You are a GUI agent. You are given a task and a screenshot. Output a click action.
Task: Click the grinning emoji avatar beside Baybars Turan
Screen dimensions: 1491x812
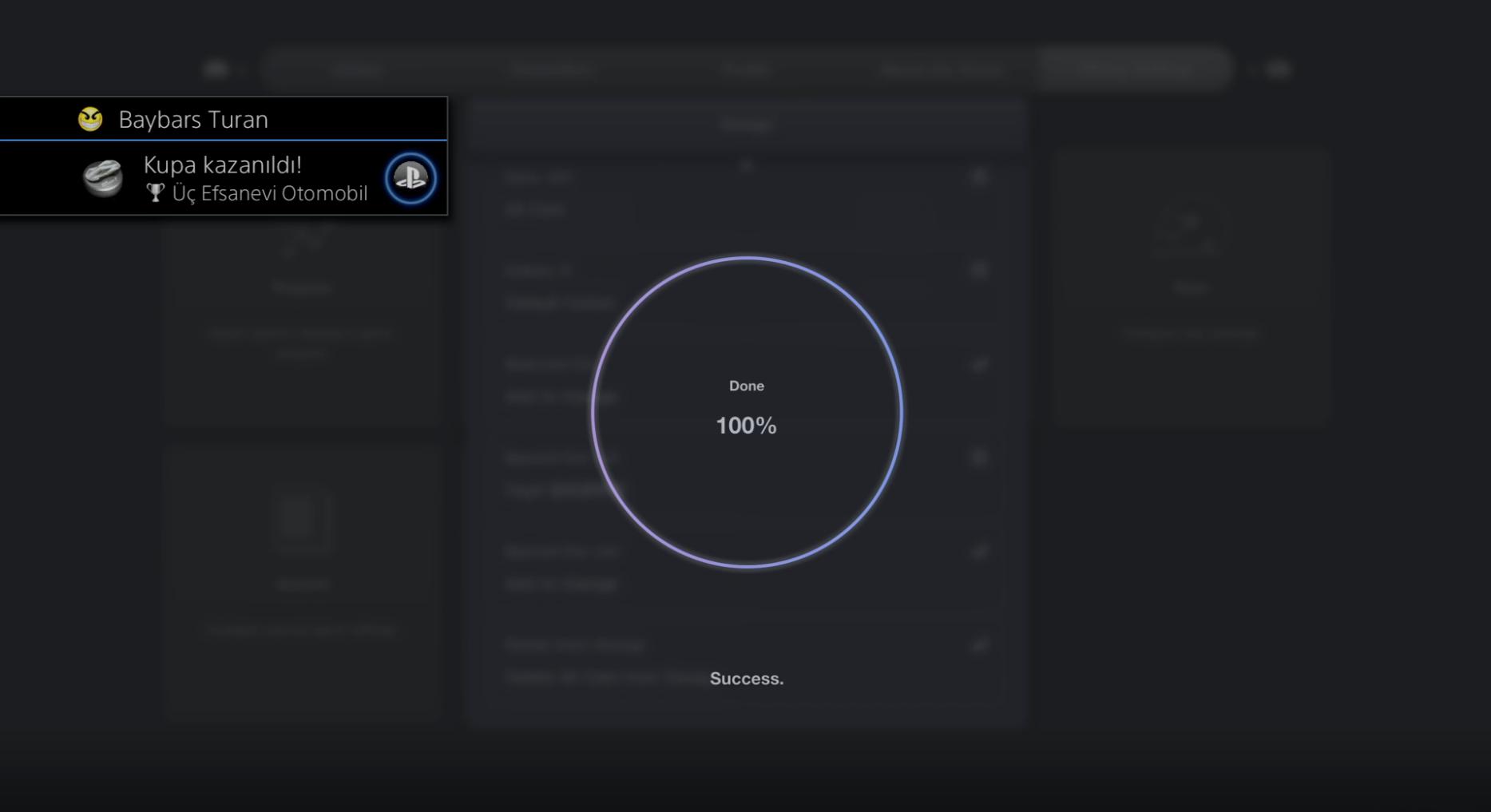90,119
